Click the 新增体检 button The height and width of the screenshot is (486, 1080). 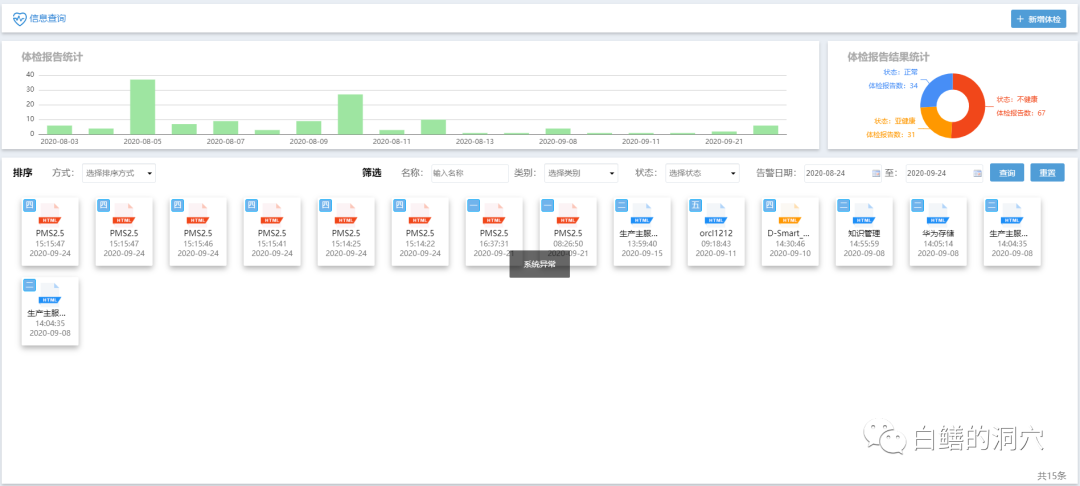coord(1038,19)
